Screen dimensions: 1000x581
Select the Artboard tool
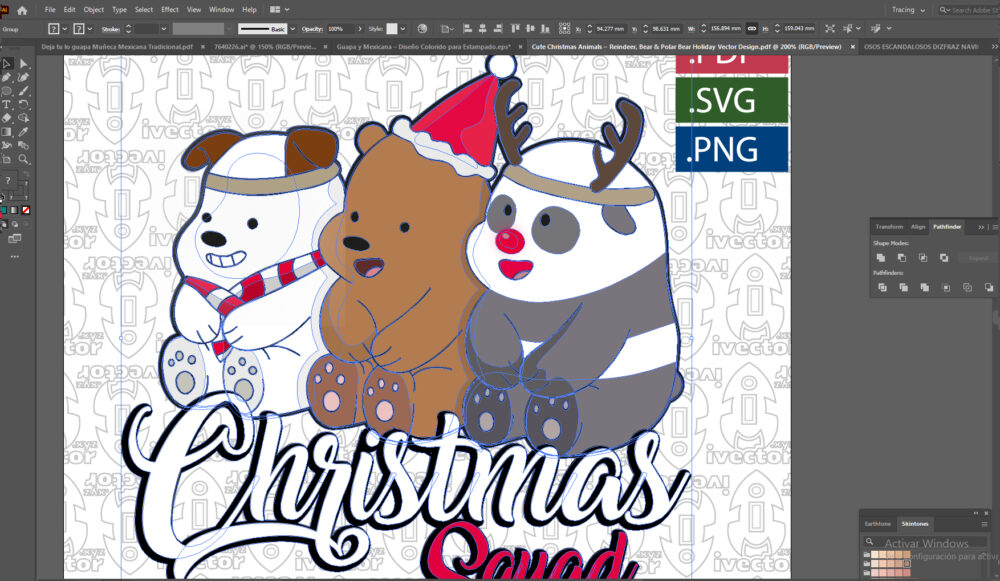[7, 159]
